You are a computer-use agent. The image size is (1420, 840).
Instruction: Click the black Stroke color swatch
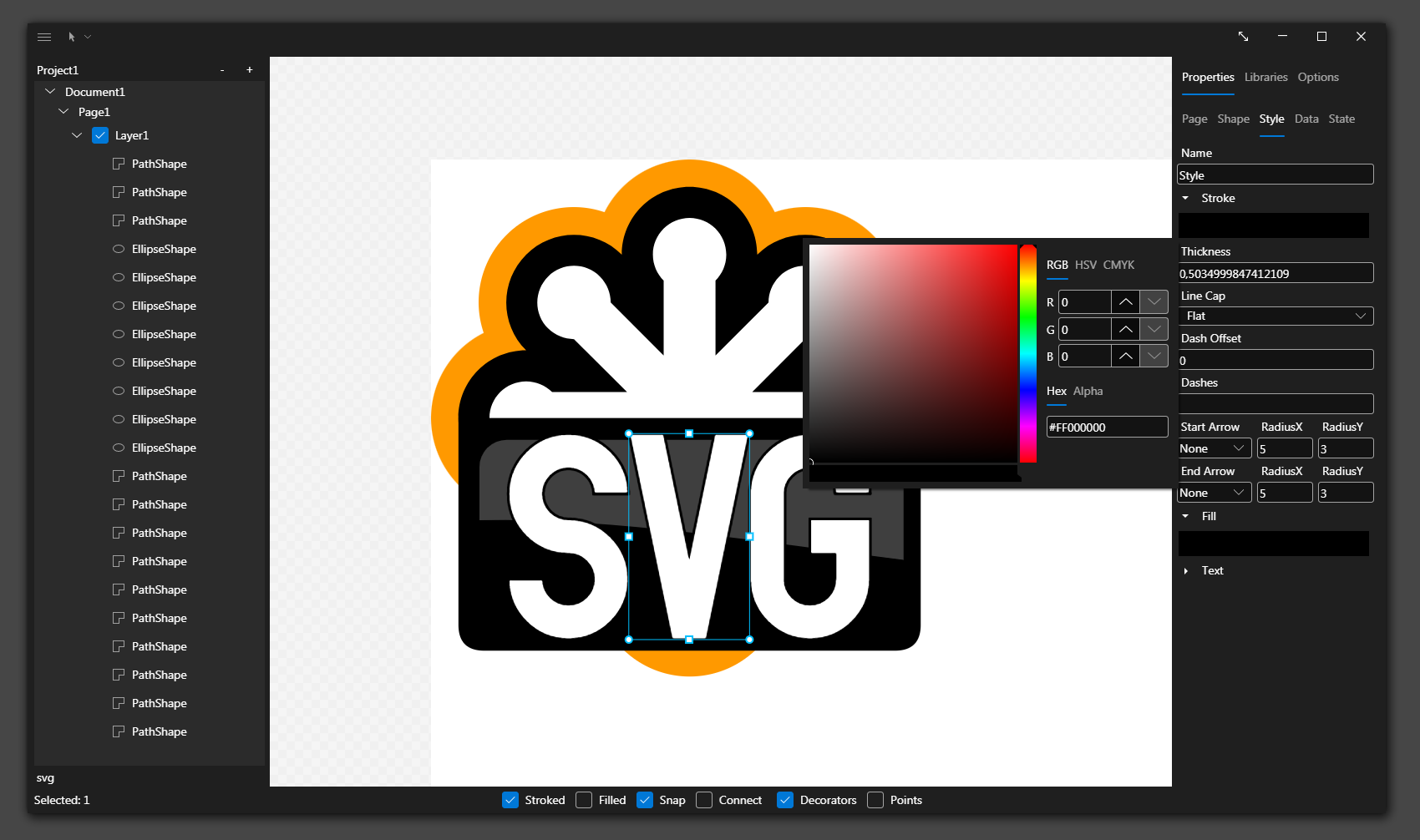click(x=1274, y=225)
